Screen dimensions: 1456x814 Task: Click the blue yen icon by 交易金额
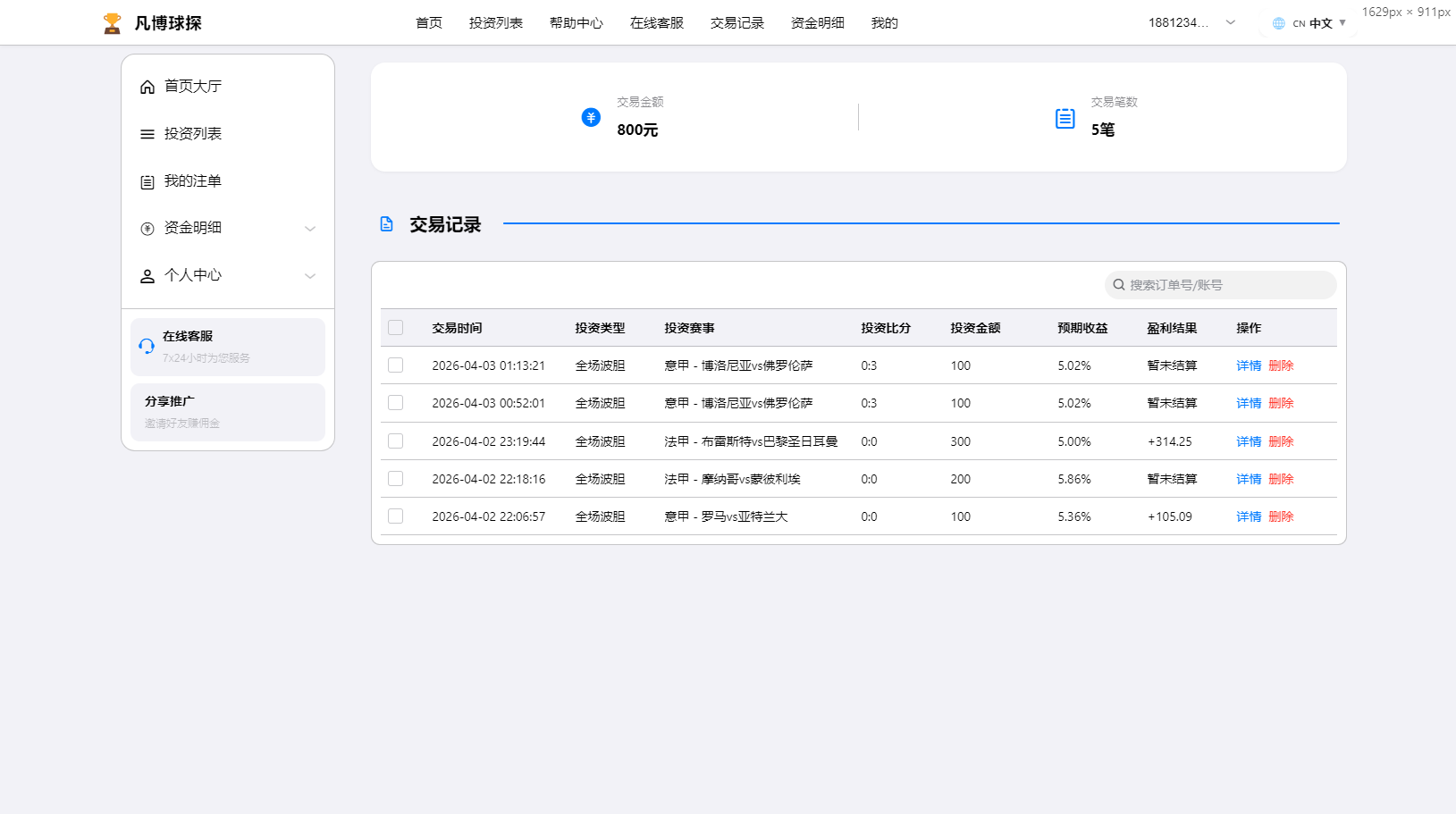pos(591,117)
